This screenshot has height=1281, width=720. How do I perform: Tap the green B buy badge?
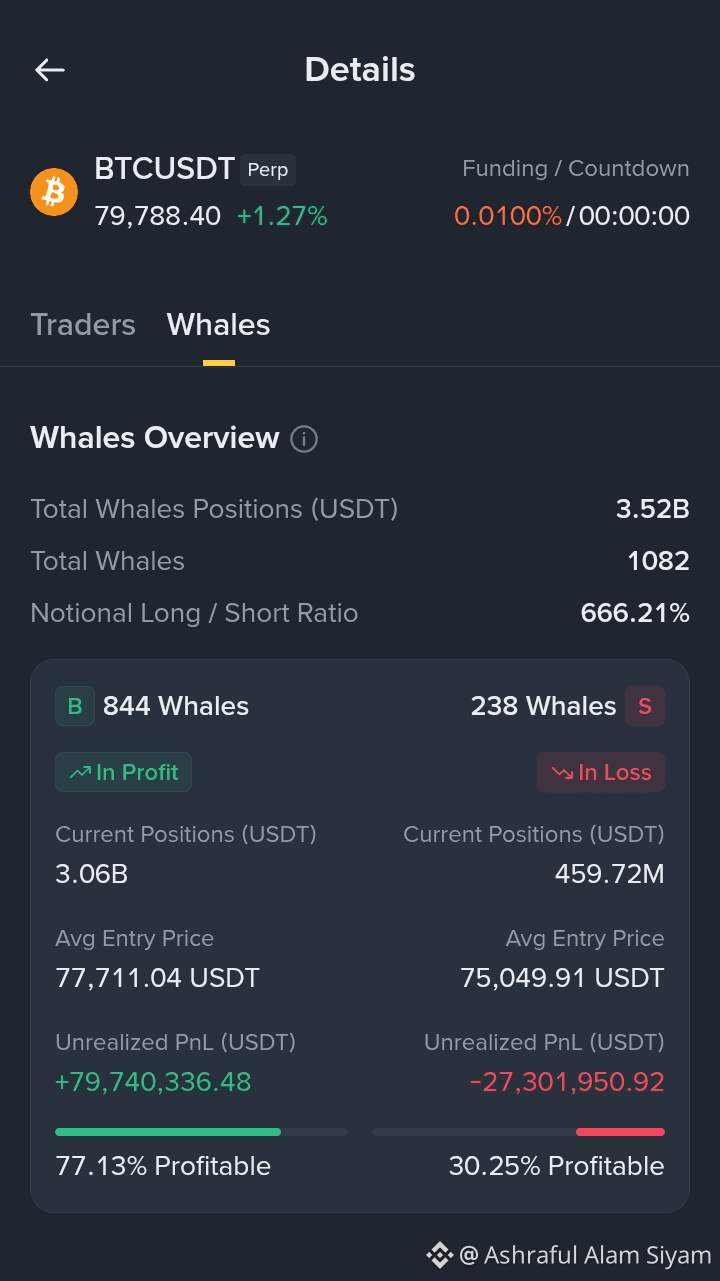tap(75, 706)
